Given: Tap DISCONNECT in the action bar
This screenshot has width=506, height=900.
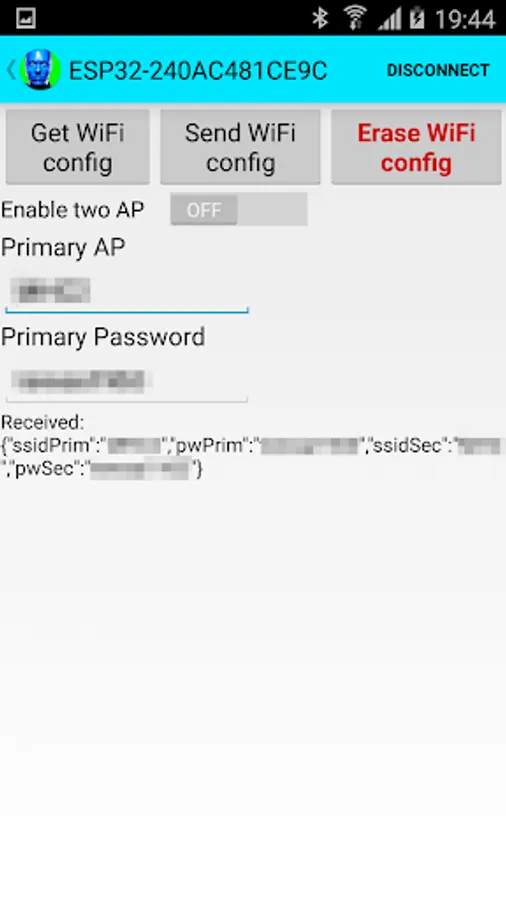Looking at the screenshot, I should [x=438, y=70].
